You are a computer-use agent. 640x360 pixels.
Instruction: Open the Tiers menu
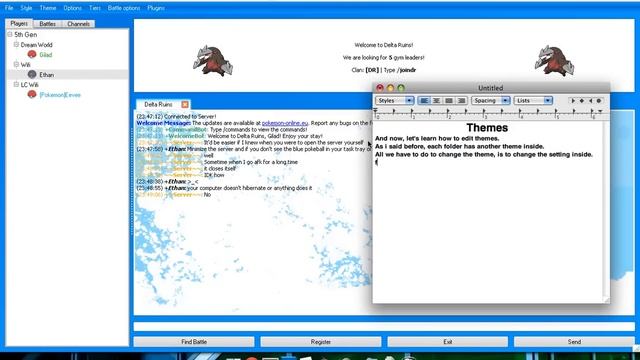[x=95, y=8]
